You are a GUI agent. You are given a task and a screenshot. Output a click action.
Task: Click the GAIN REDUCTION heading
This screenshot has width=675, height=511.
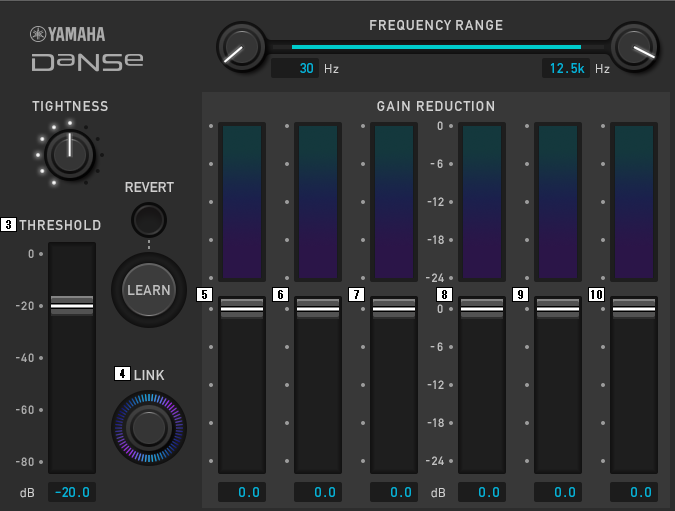tap(436, 106)
